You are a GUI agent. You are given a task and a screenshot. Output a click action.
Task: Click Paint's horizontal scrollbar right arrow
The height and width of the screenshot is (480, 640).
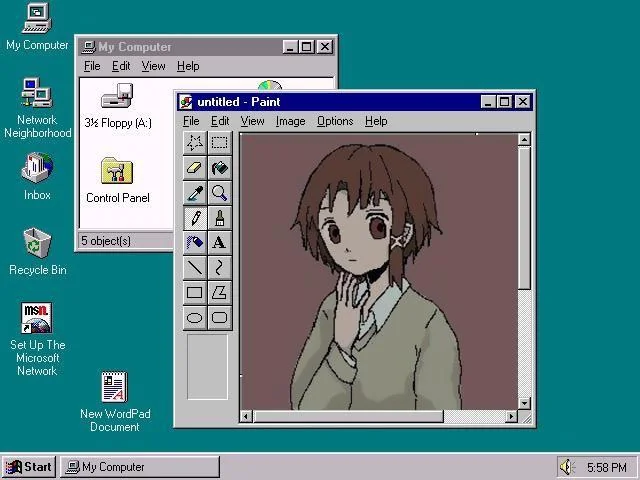point(511,416)
